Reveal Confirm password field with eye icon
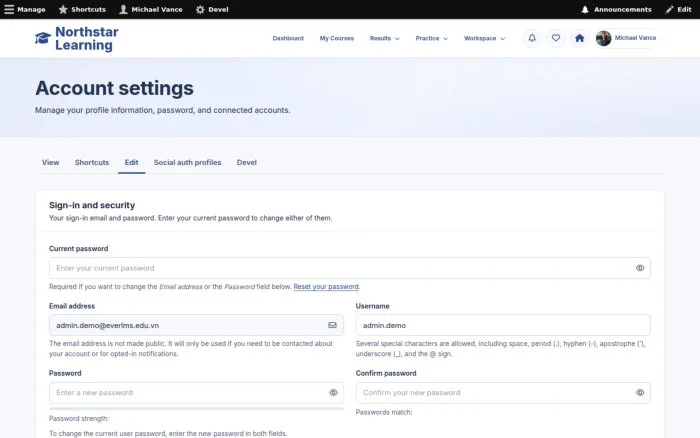700x438 pixels. pos(640,392)
